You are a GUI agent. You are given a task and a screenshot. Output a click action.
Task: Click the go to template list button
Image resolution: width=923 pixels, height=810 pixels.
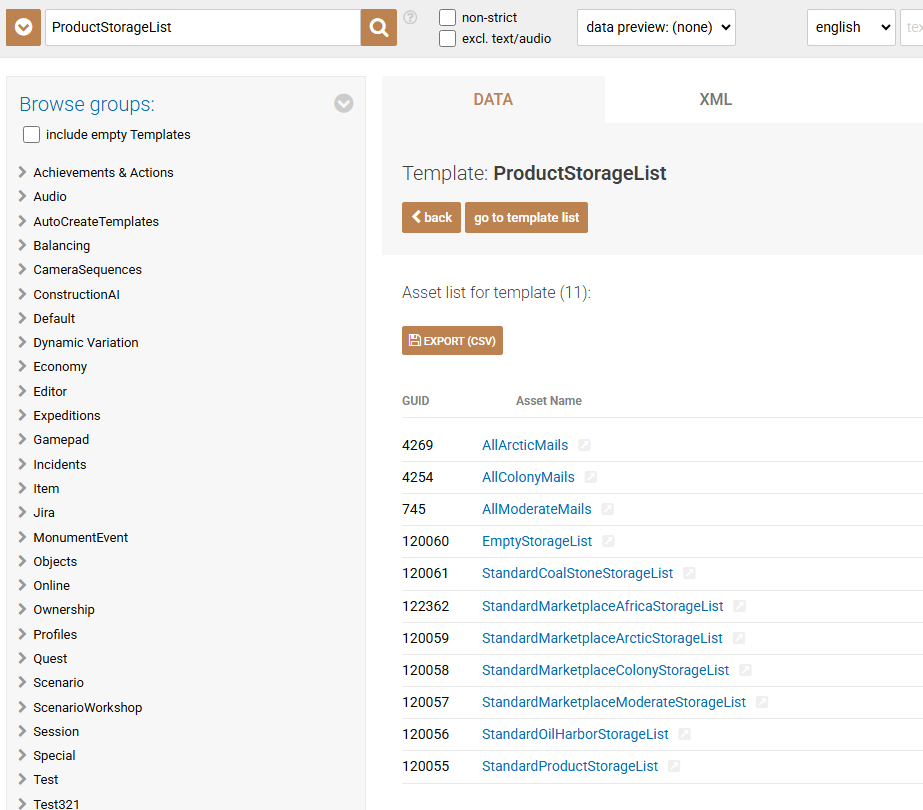pos(526,218)
